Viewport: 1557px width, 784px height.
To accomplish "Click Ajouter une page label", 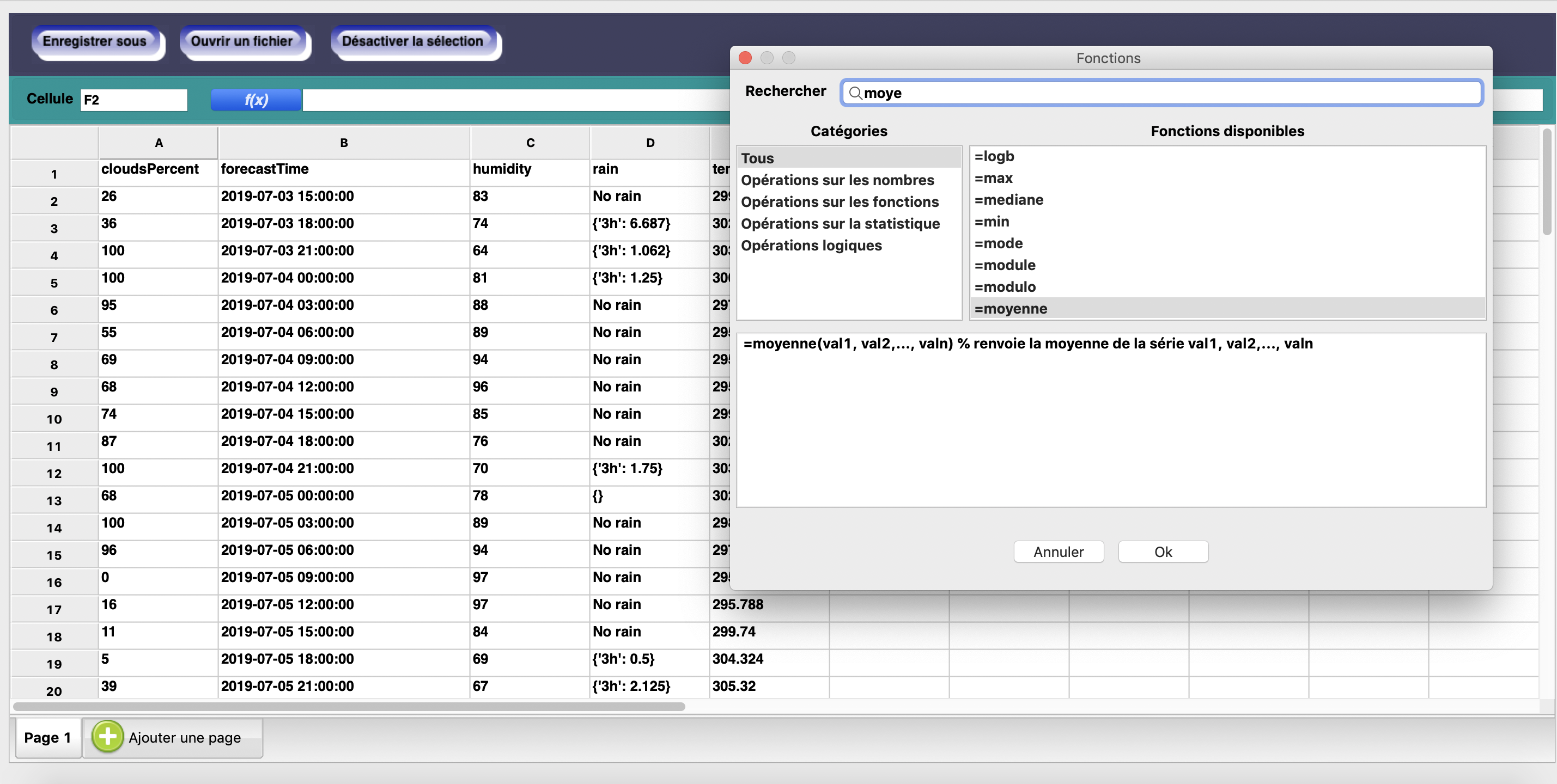I will [x=184, y=738].
